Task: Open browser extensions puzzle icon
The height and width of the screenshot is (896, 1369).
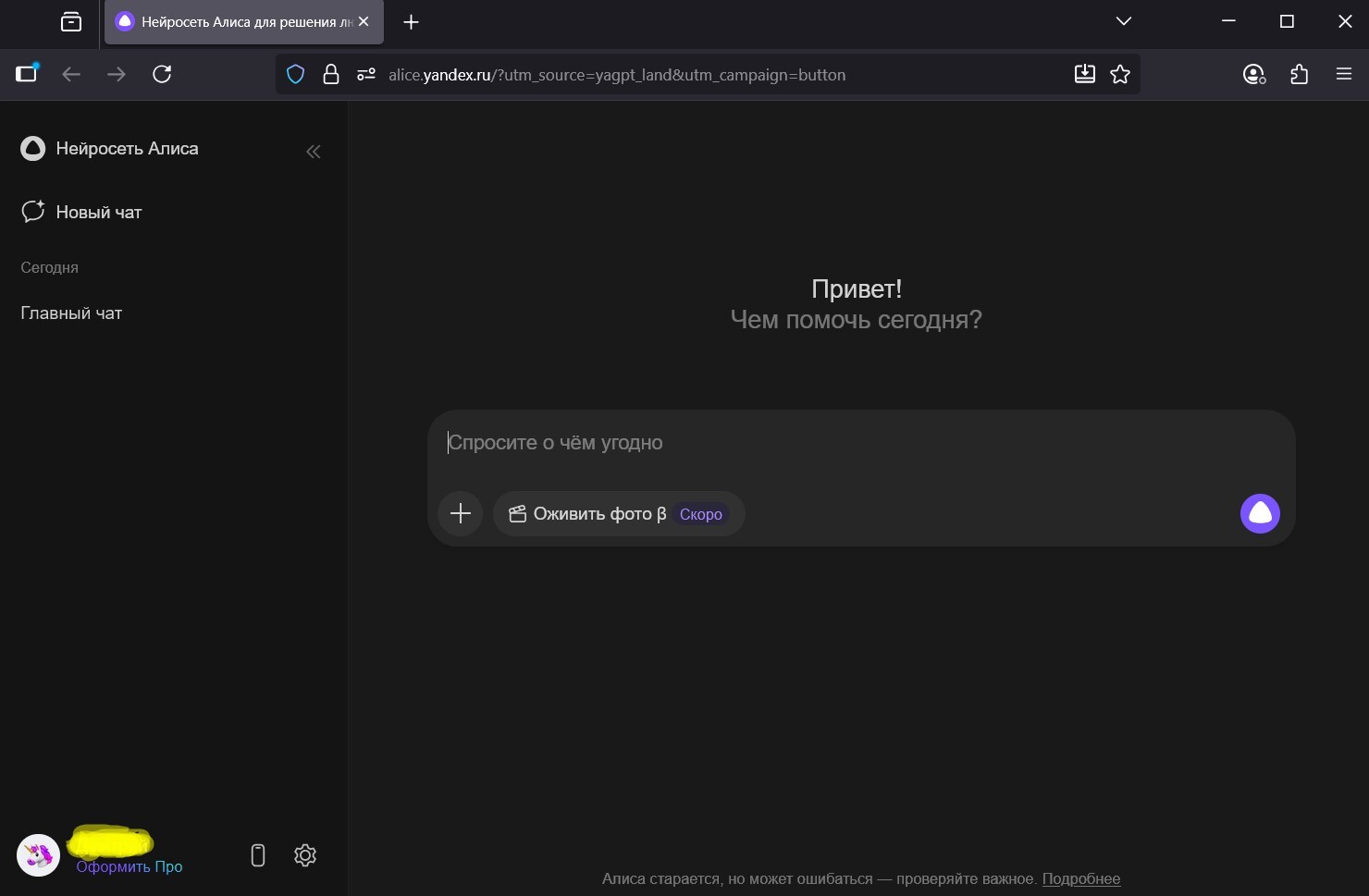Action: tap(1299, 75)
